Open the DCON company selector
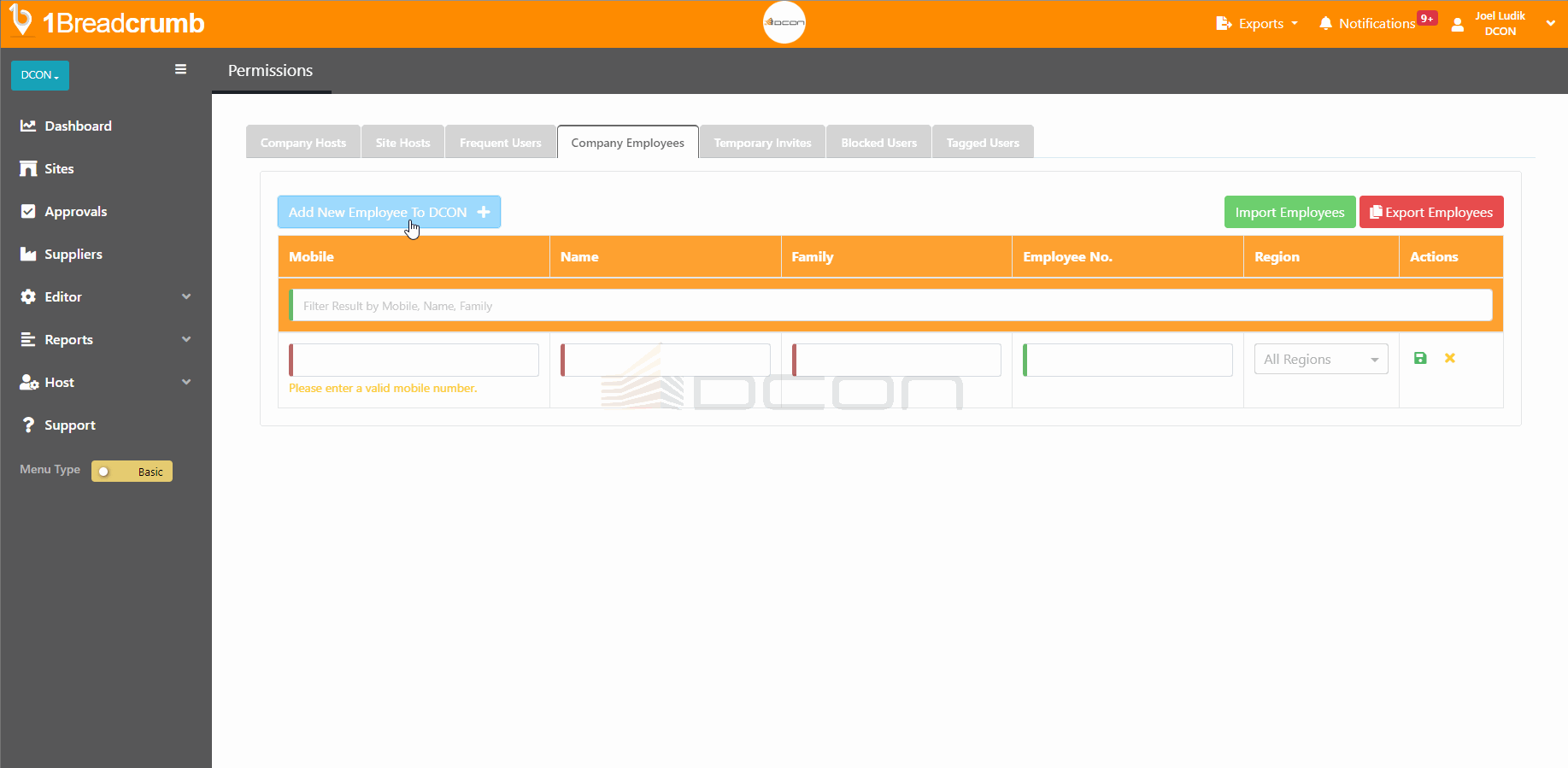The image size is (1568, 768). (x=40, y=75)
